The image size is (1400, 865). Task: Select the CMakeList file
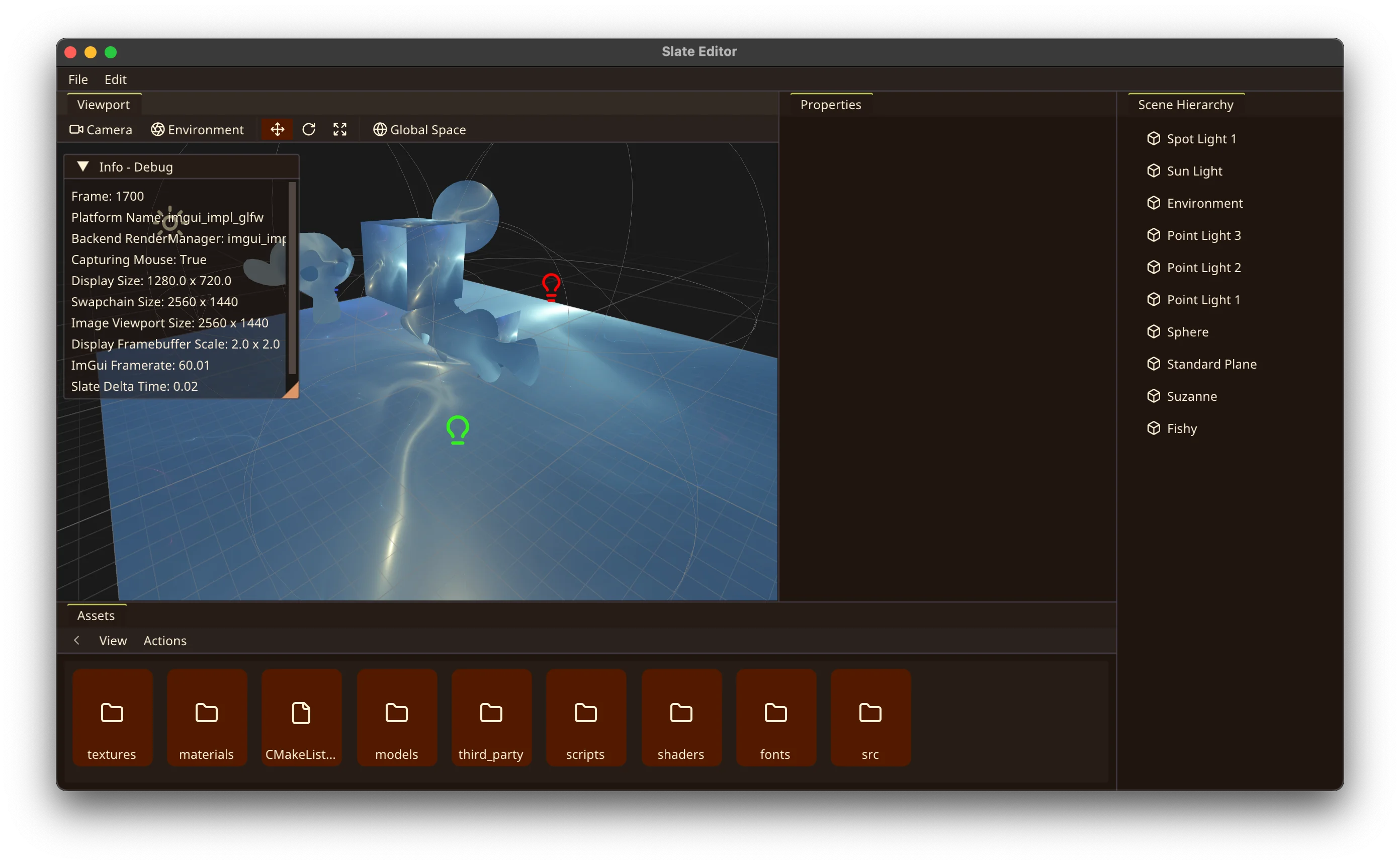(301, 718)
